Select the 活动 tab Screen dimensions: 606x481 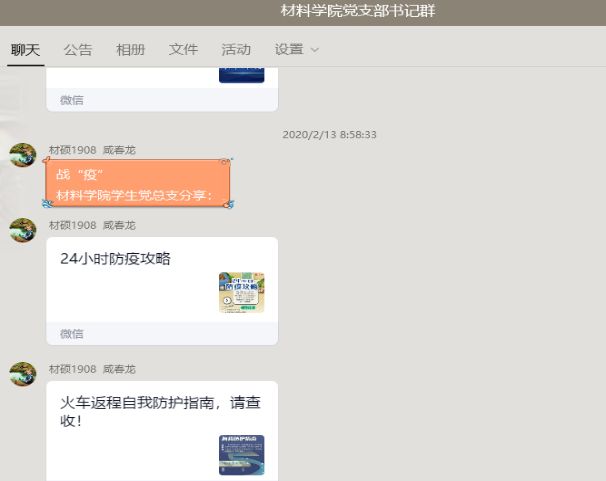(x=236, y=49)
